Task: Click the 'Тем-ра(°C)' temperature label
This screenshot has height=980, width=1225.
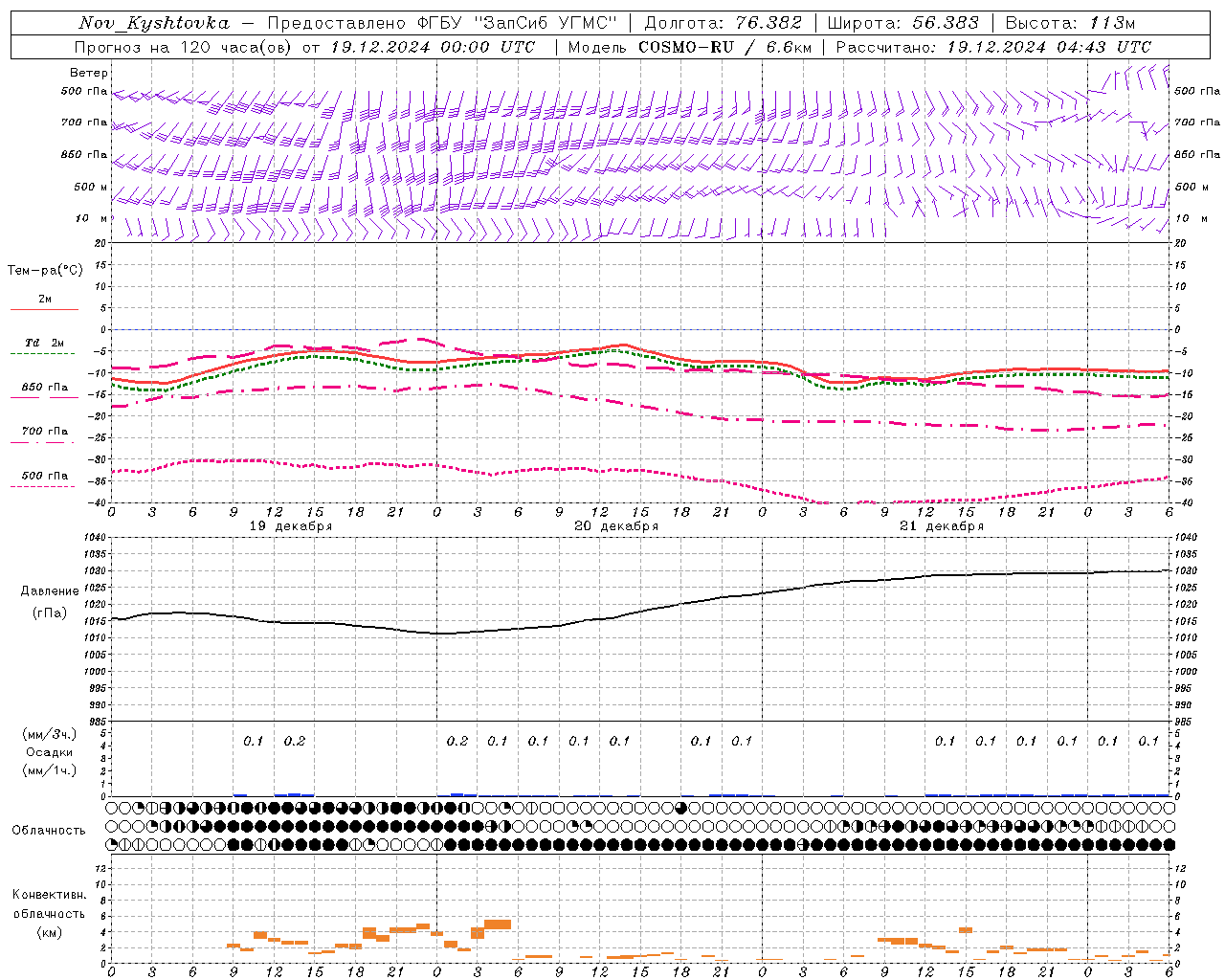Action: click(45, 271)
